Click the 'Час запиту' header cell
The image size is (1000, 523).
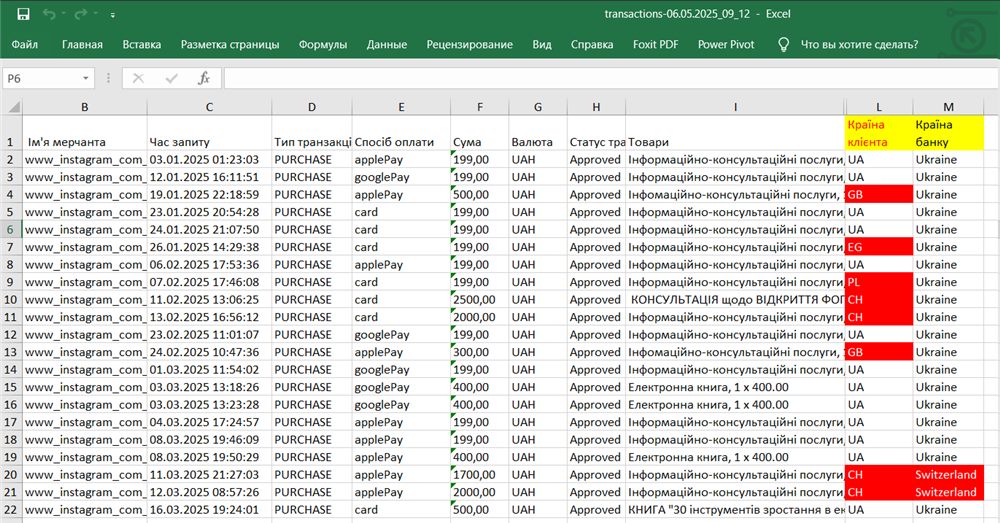(x=209, y=133)
